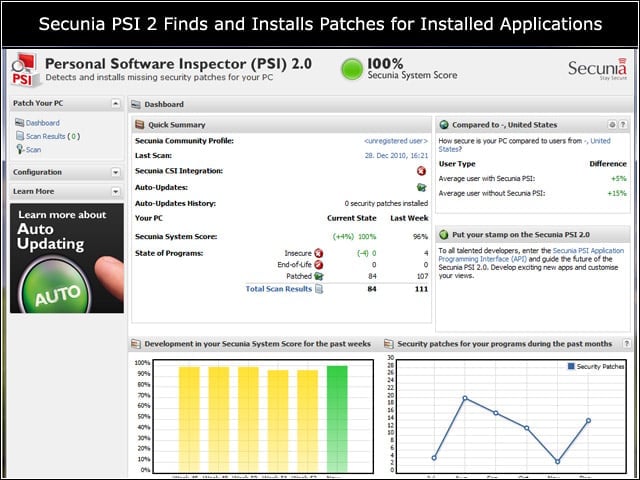Image resolution: width=640 pixels, height=480 pixels.
Task: Collapse the Patch Your PC section
Action: tap(116, 103)
